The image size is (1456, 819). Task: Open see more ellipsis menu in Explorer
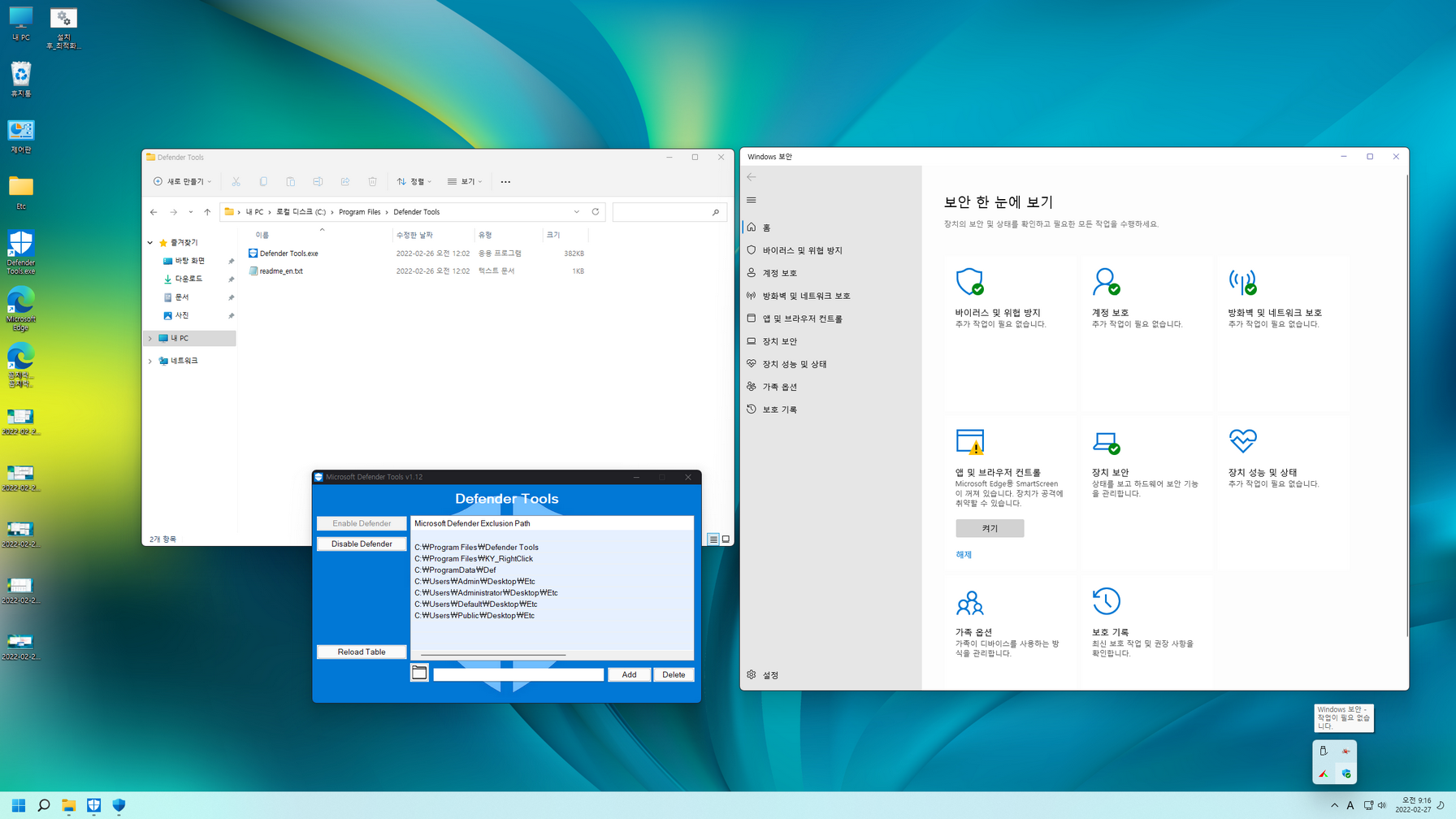[x=505, y=181]
